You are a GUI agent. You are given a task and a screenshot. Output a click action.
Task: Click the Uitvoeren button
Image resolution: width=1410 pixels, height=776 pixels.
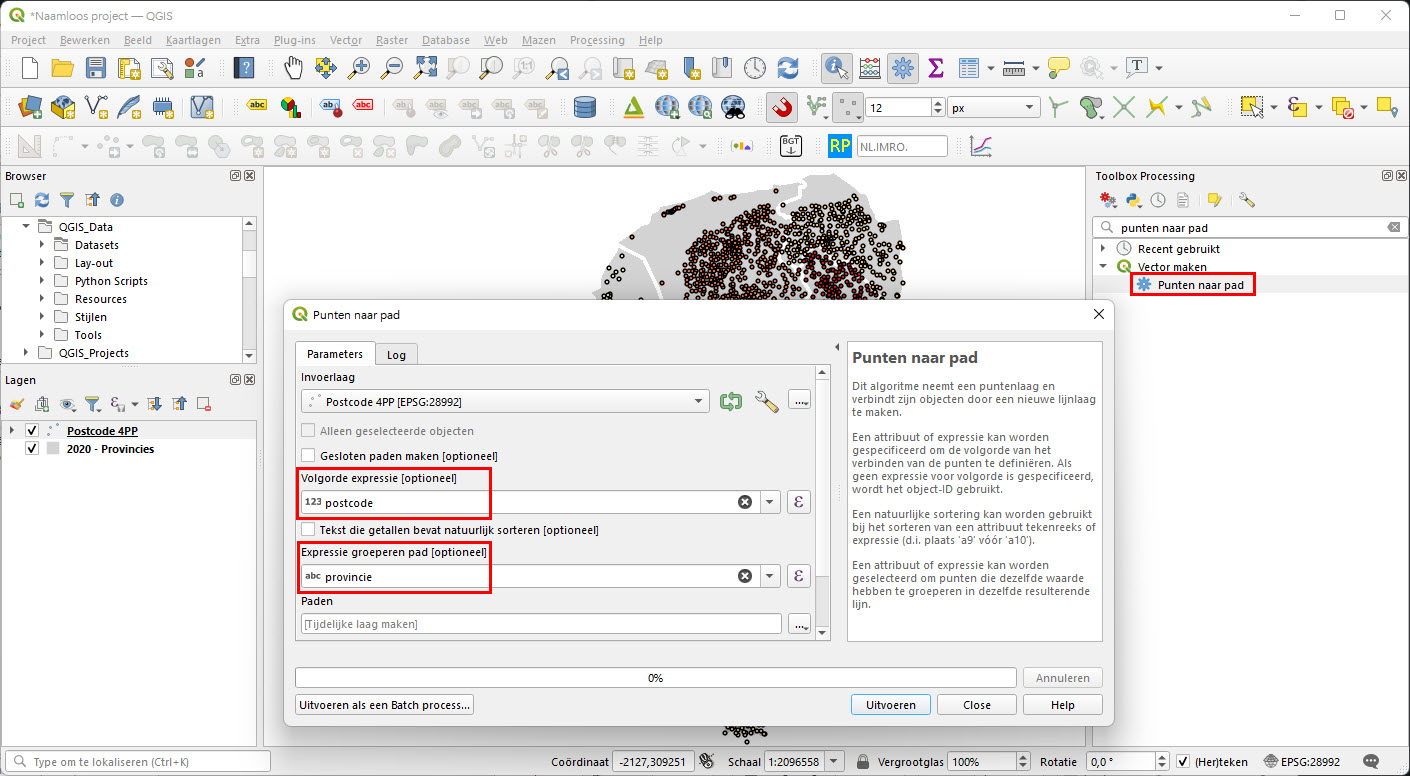[x=889, y=704]
